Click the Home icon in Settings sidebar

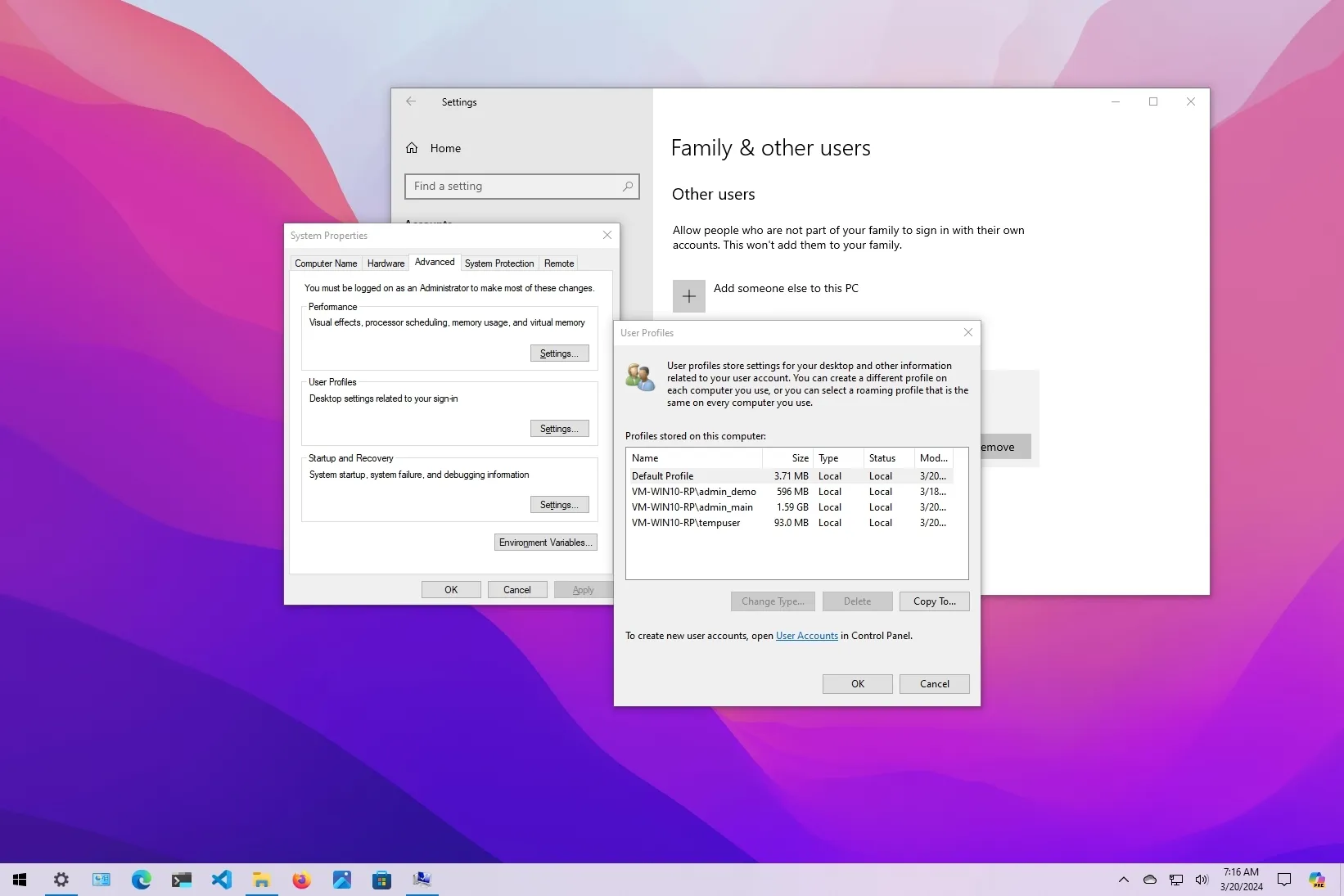(413, 148)
